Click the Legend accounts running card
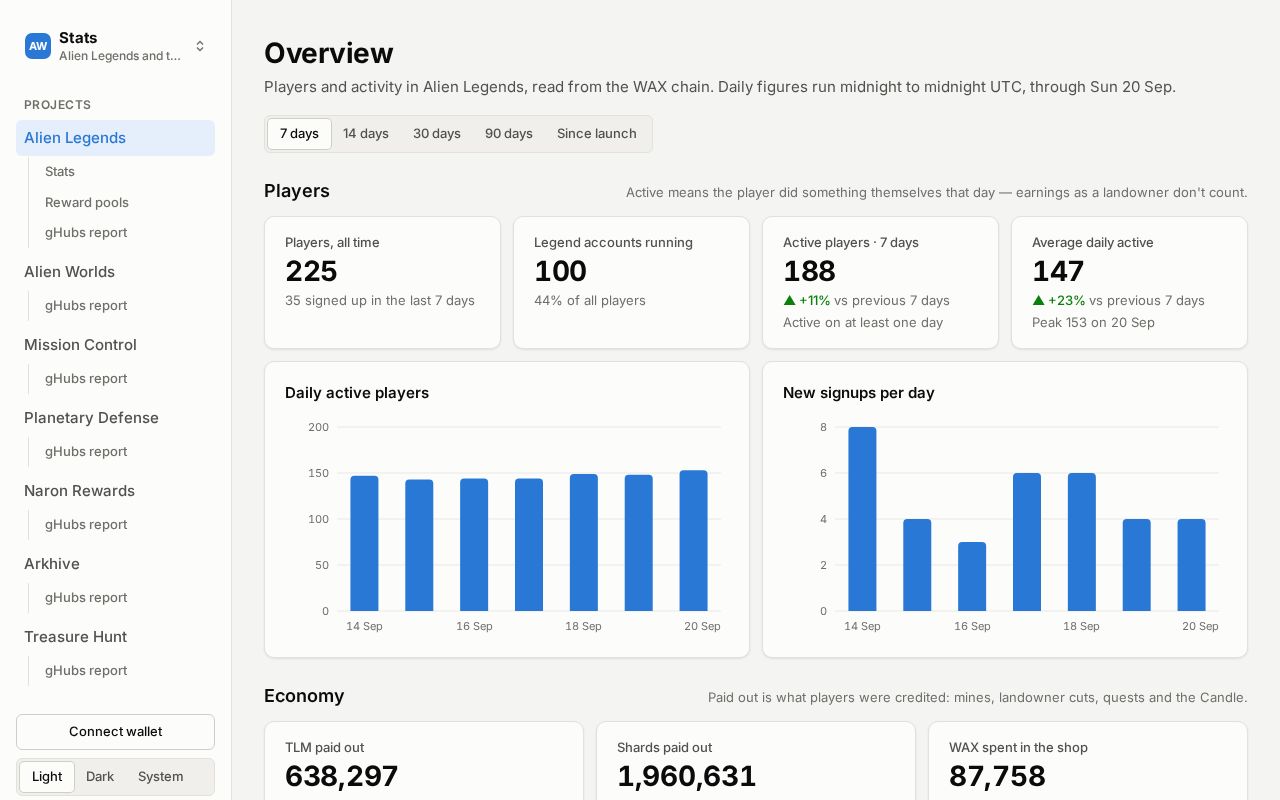The width and height of the screenshot is (1280, 800). [631, 283]
